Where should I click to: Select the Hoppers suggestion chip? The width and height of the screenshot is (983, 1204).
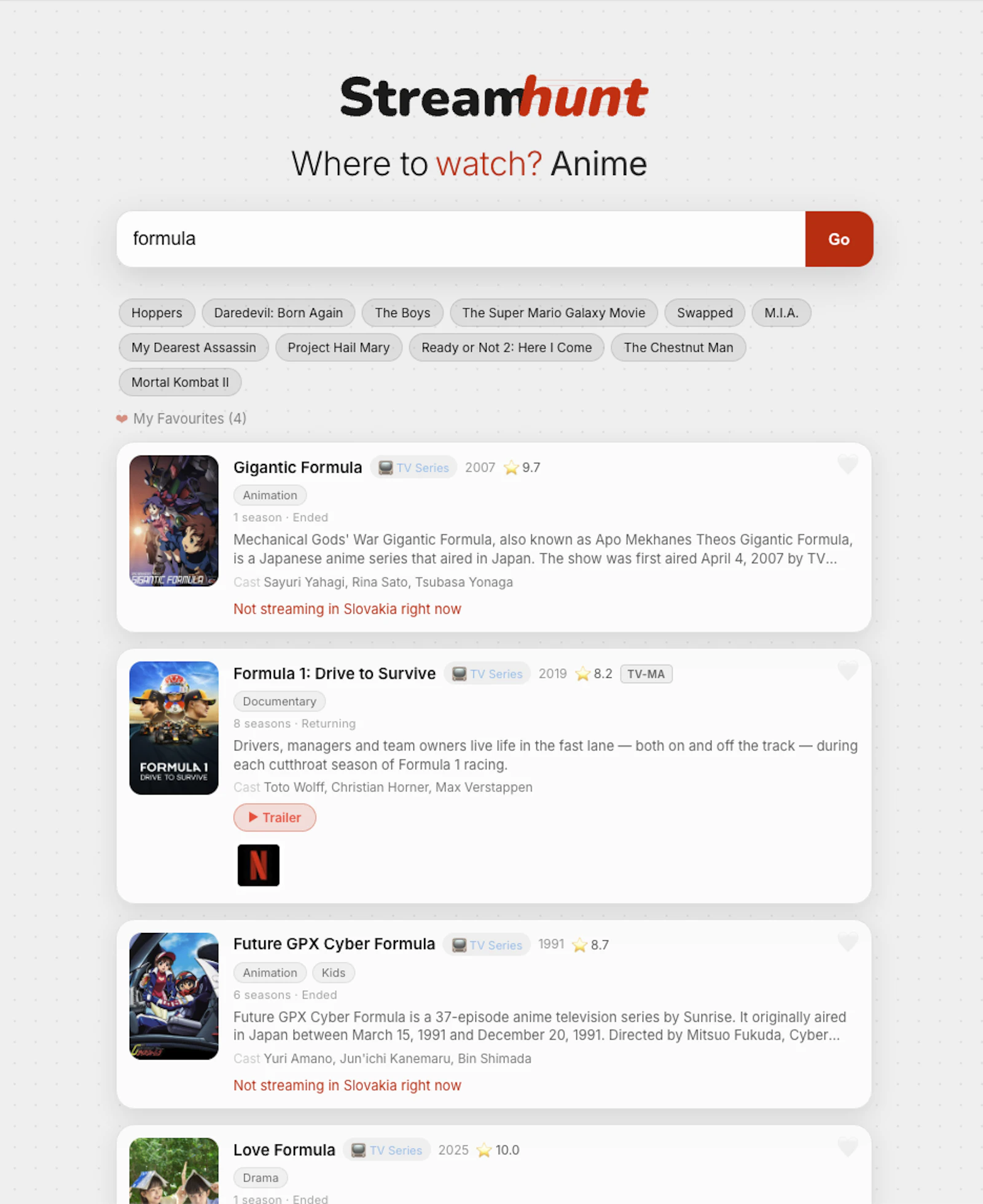tap(157, 313)
